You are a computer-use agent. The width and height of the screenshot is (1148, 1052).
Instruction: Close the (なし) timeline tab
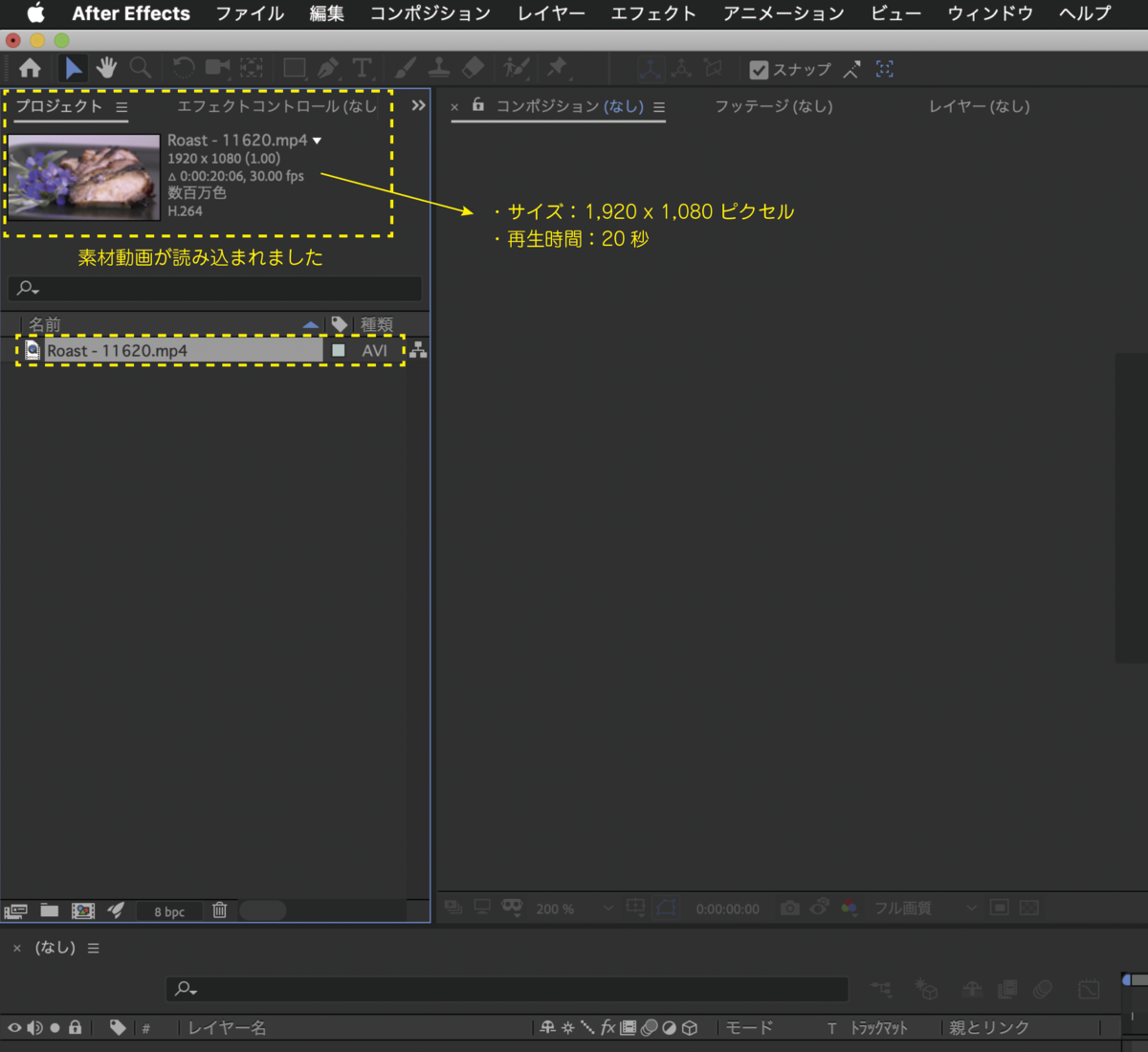point(16,948)
